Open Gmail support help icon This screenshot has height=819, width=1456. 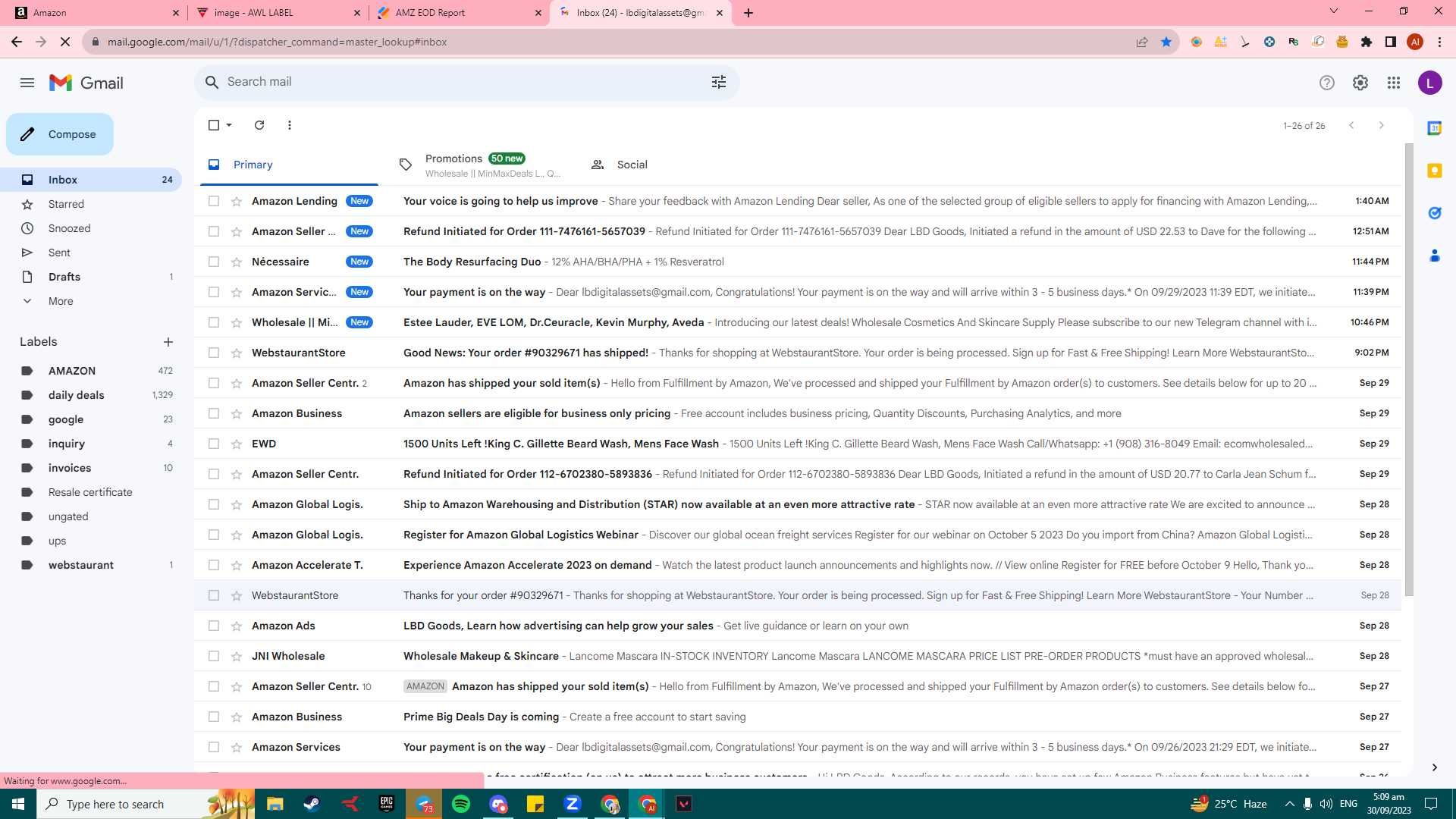tap(1326, 83)
